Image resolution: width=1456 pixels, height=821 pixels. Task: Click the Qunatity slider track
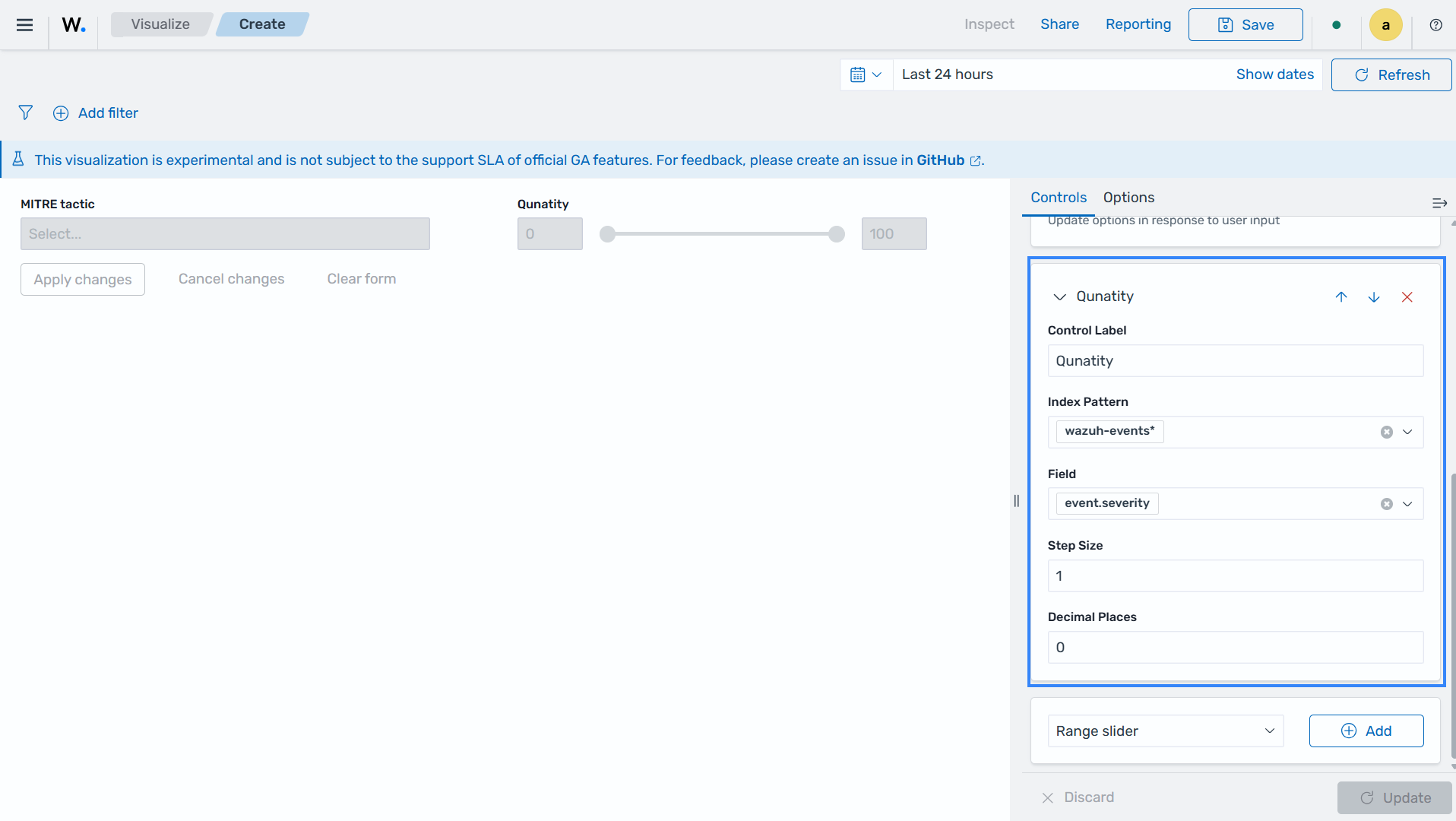[722, 234]
